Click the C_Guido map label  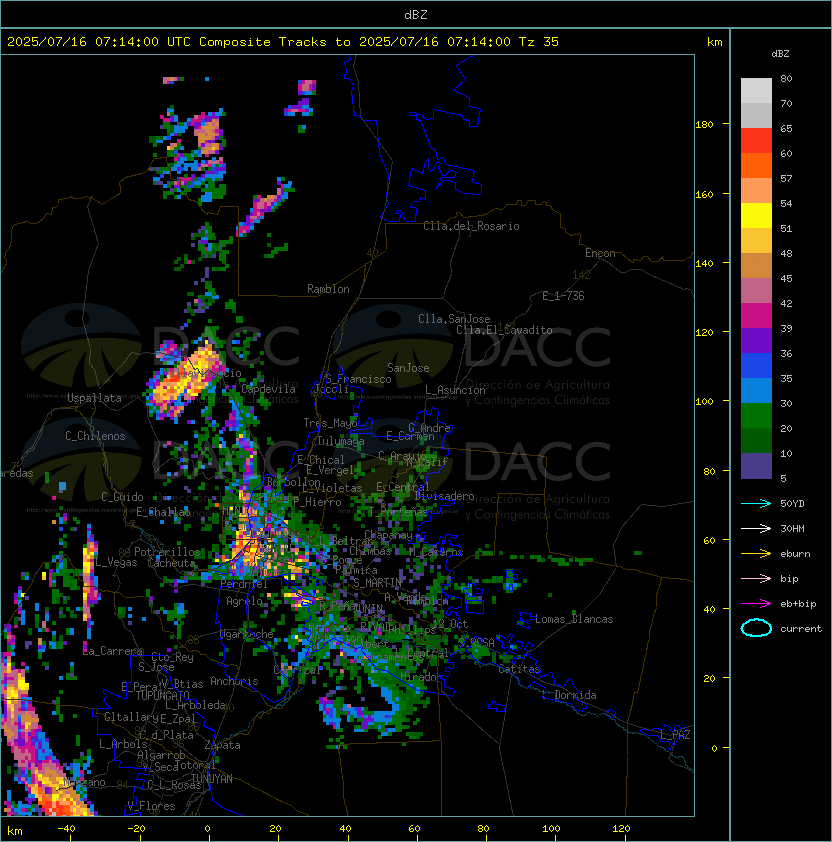[x=122, y=497]
